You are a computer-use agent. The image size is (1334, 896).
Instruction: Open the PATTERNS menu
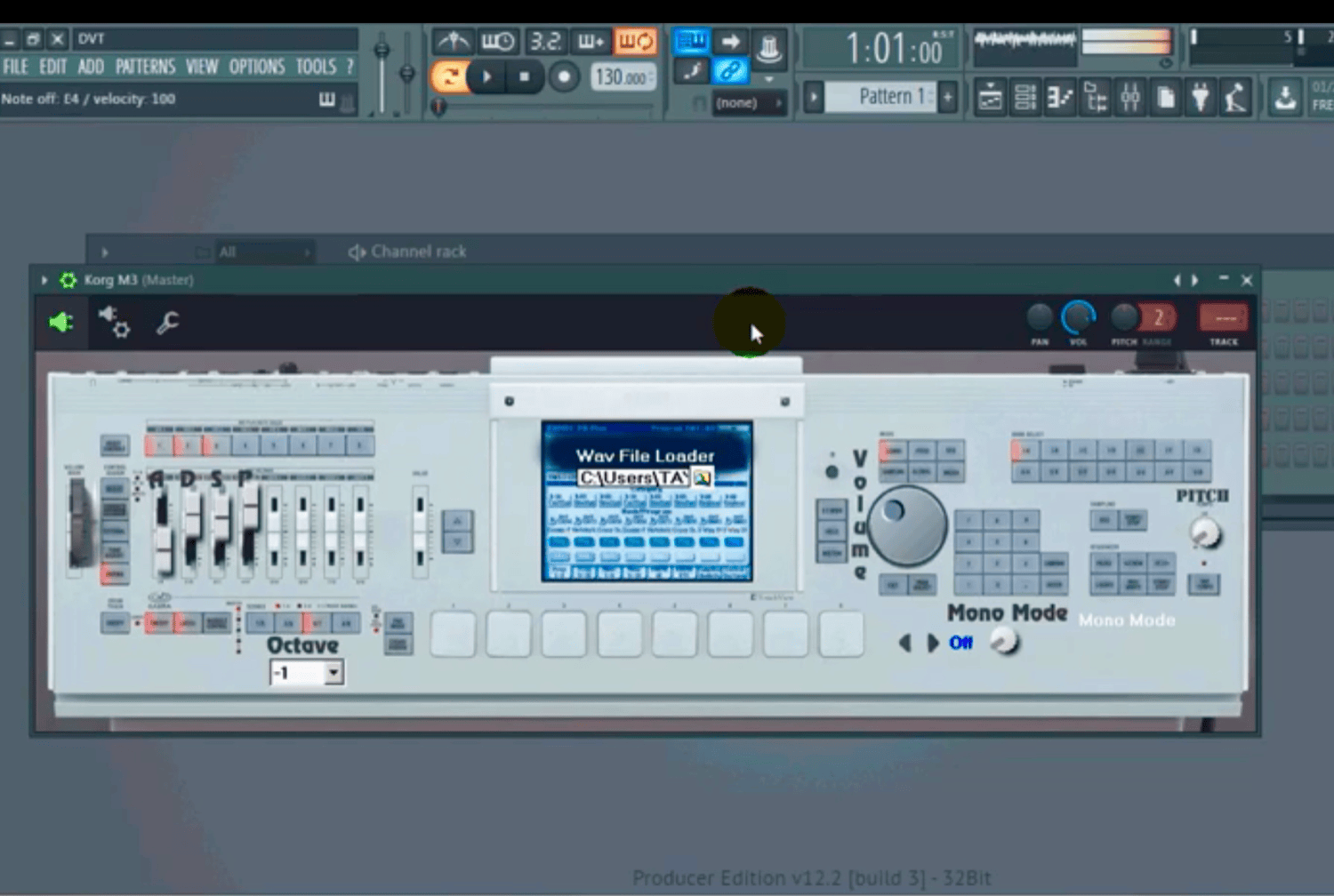tap(145, 67)
